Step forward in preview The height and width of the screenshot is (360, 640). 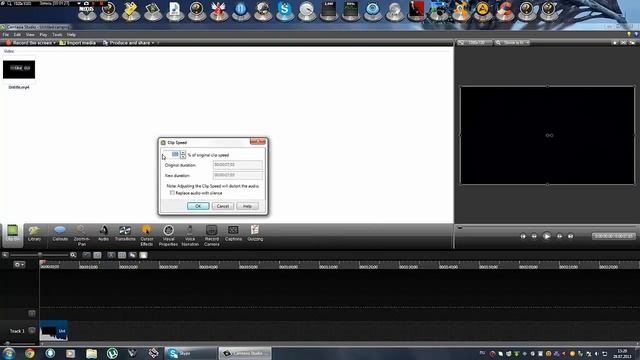pyautogui.click(x=559, y=236)
